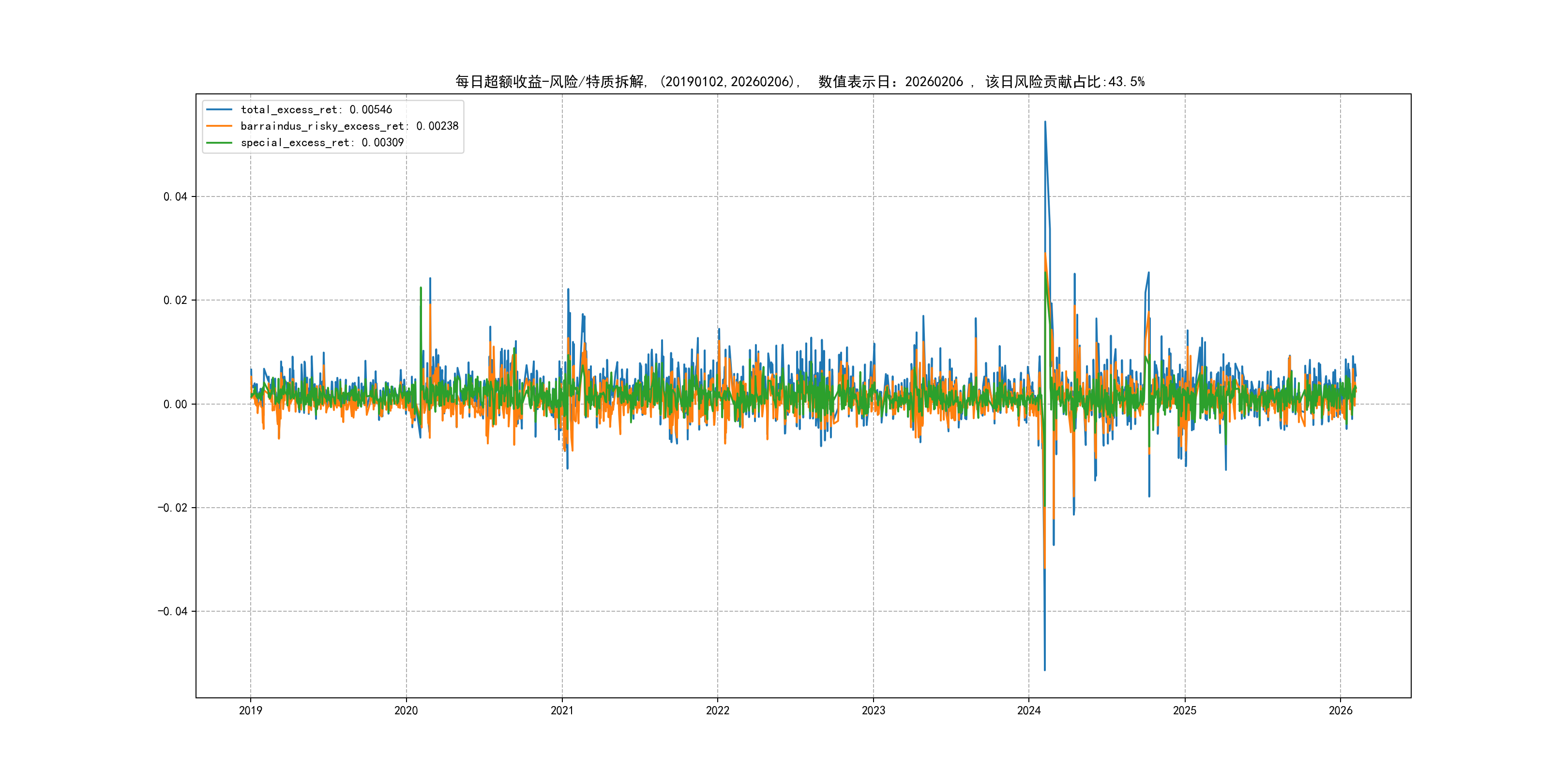Click the 0.00 y-axis tick label

tap(175, 404)
